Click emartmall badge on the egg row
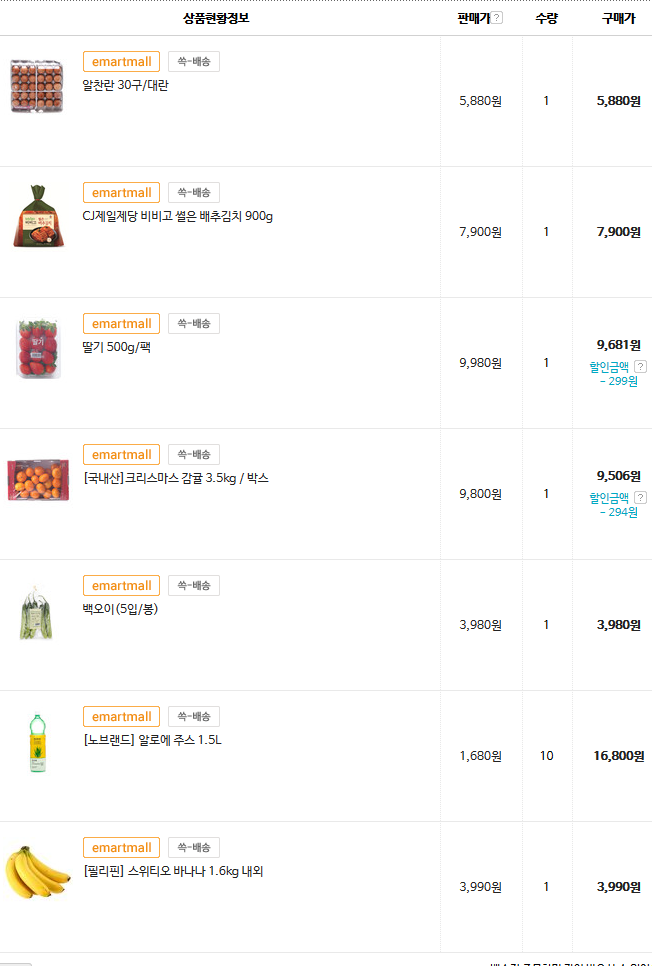The height and width of the screenshot is (966, 652). click(121, 62)
